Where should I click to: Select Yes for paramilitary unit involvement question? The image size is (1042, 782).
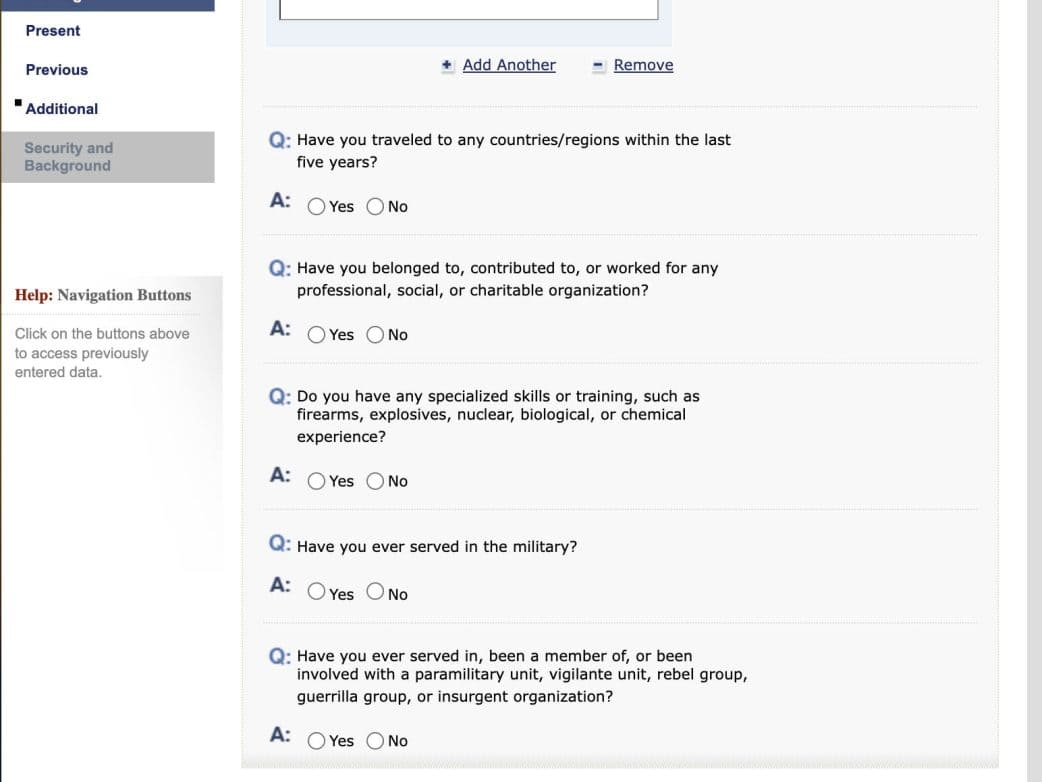coord(316,741)
